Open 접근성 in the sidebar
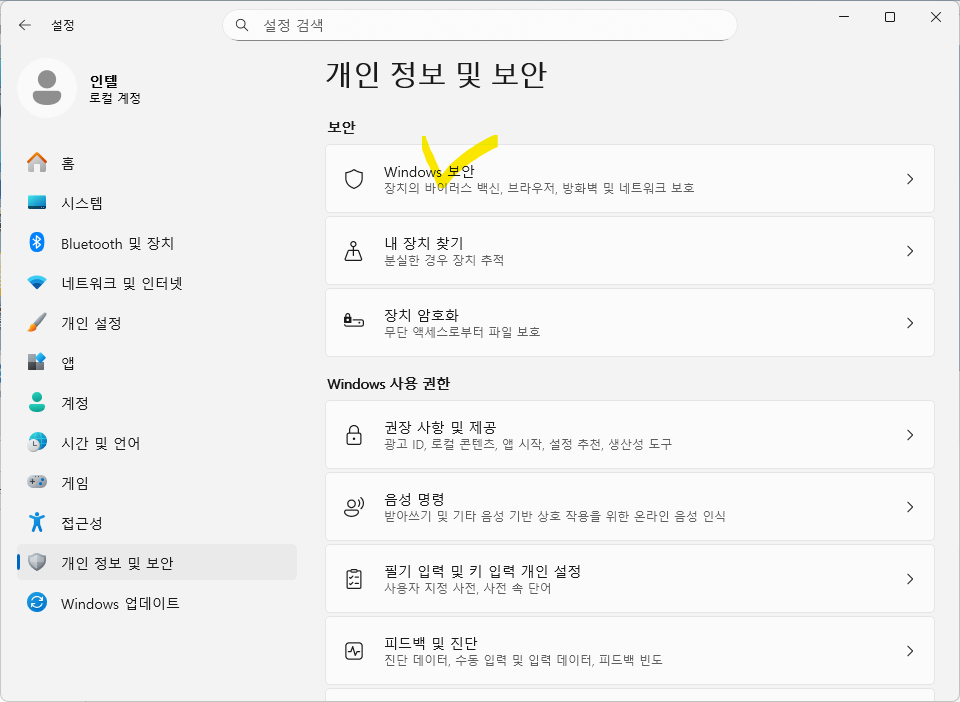Viewport: 960px width, 702px height. [157, 522]
